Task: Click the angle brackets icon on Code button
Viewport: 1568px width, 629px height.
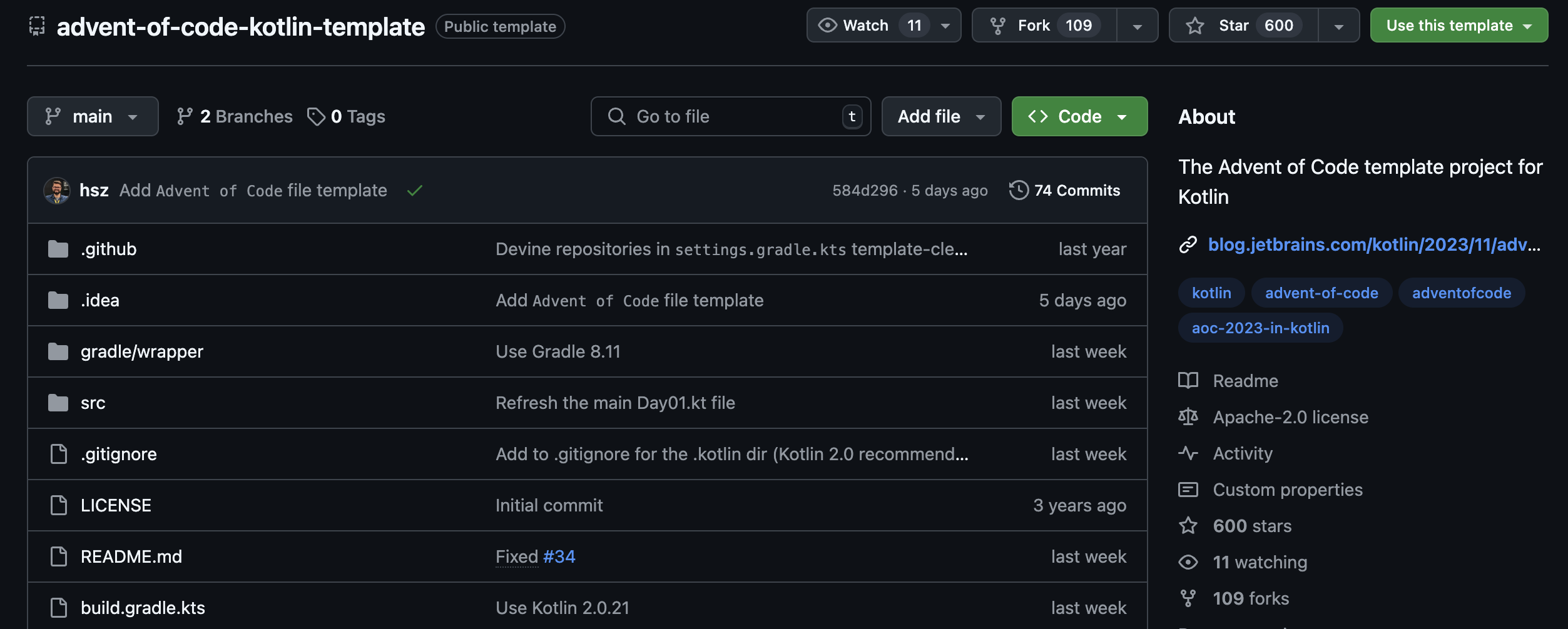Action: [1037, 116]
